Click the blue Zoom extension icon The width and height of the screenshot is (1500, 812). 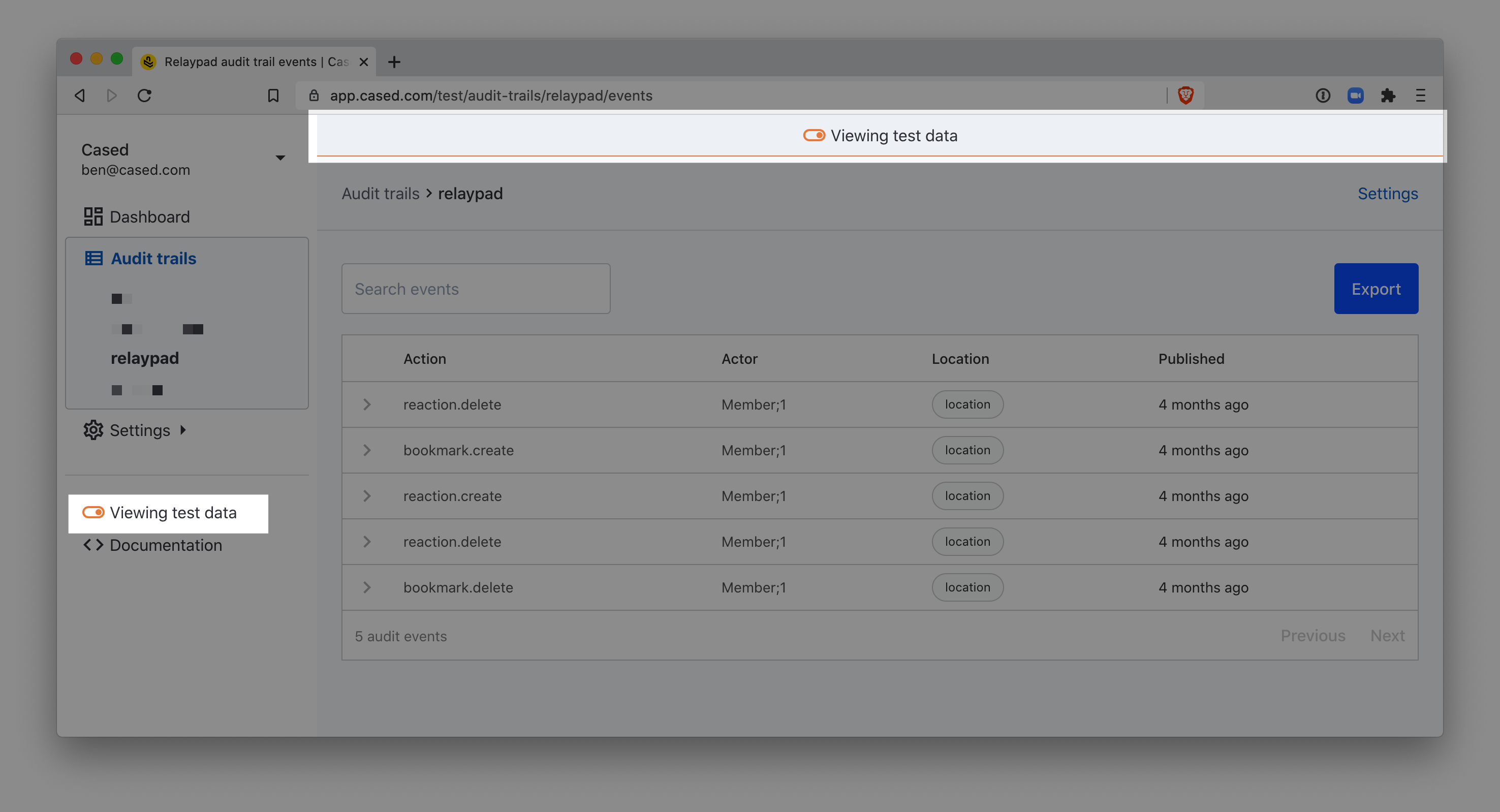(x=1355, y=95)
